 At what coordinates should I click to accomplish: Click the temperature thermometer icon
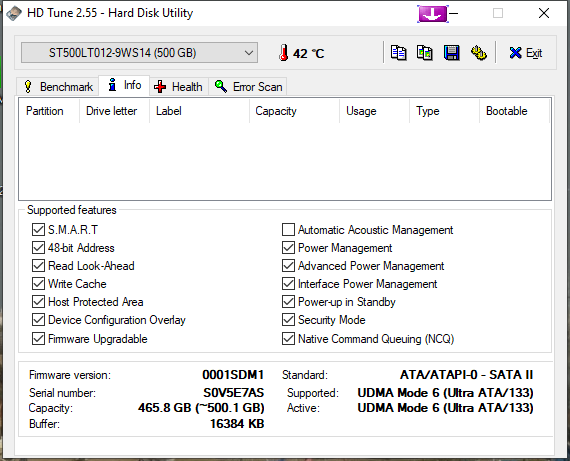click(284, 53)
